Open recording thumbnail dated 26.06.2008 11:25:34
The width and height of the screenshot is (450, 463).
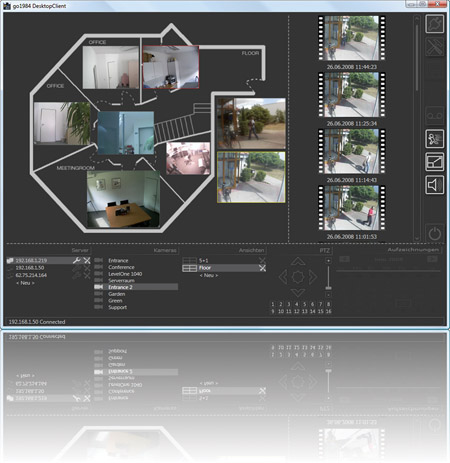pos(352,95)
